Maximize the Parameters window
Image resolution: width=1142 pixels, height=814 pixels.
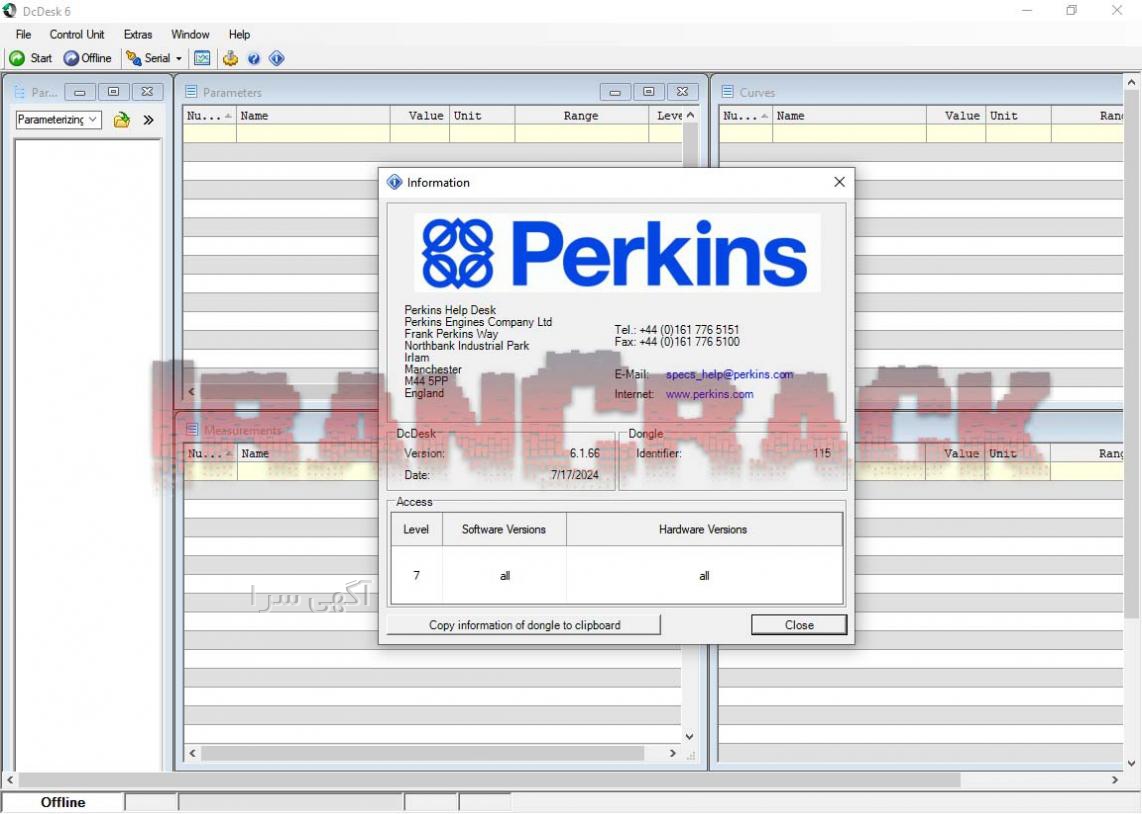point(649,92)
